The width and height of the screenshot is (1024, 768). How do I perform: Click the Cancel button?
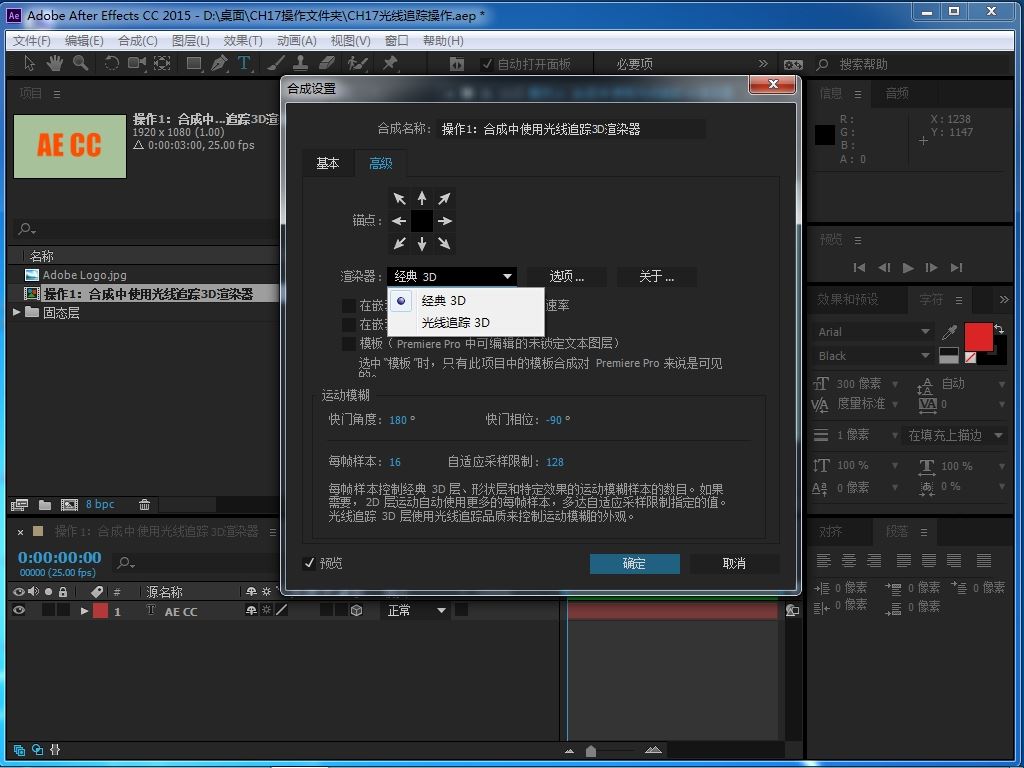click(x=734, y=564)
